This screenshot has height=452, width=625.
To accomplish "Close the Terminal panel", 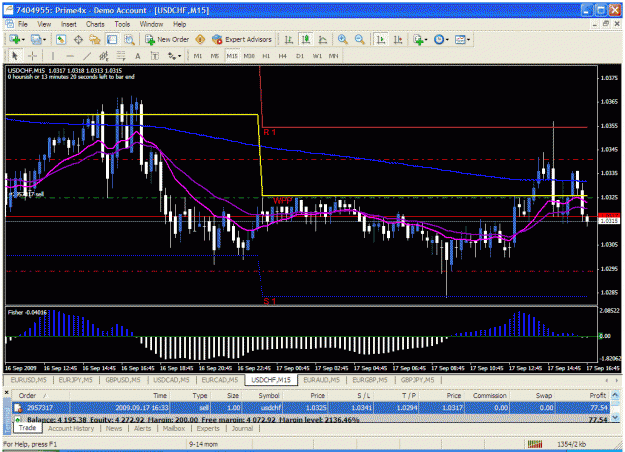I will point(6,393).
